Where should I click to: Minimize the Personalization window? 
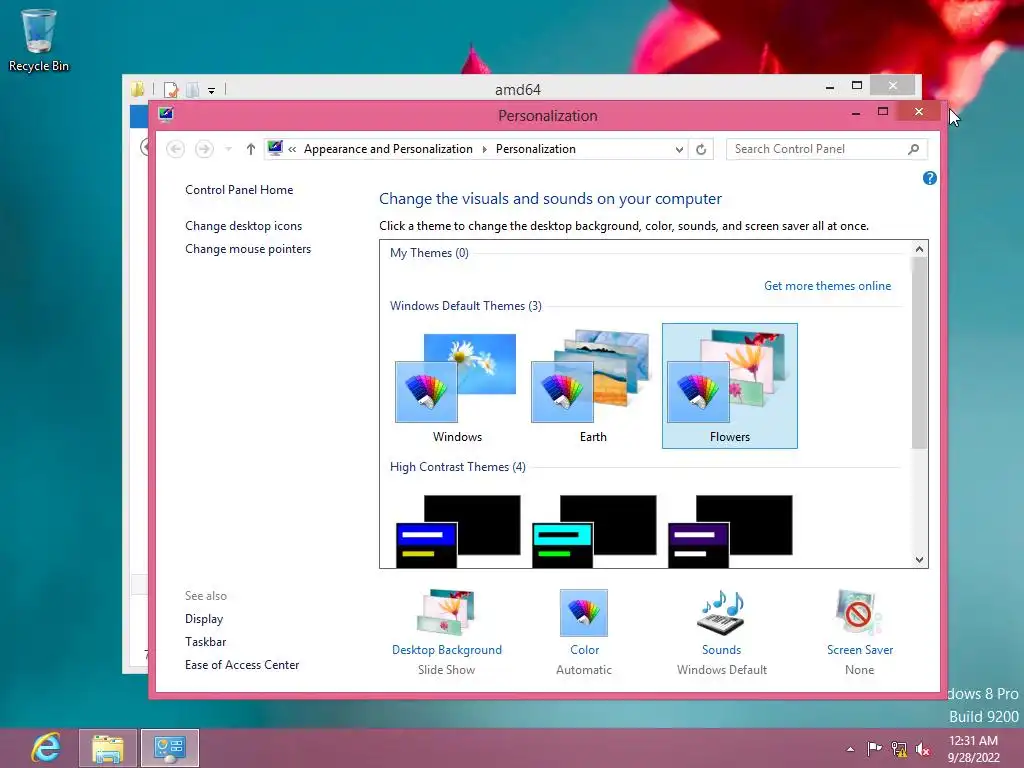coord(856,113)
